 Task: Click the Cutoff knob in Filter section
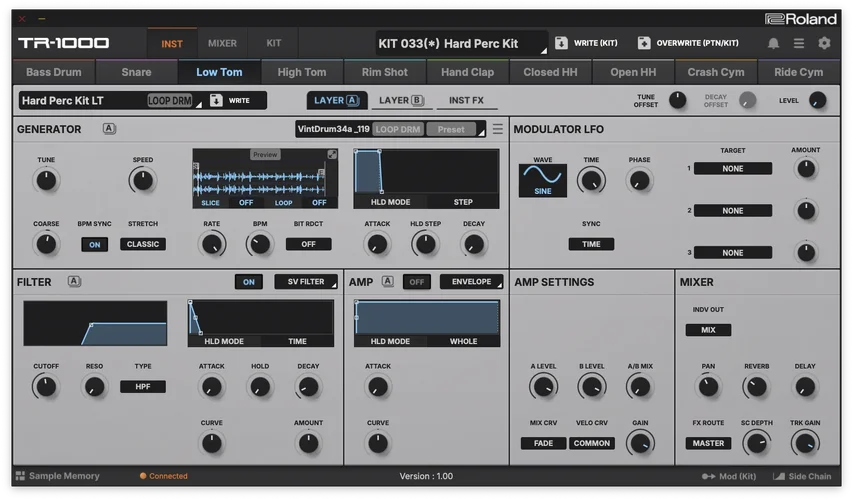(45, 387)
